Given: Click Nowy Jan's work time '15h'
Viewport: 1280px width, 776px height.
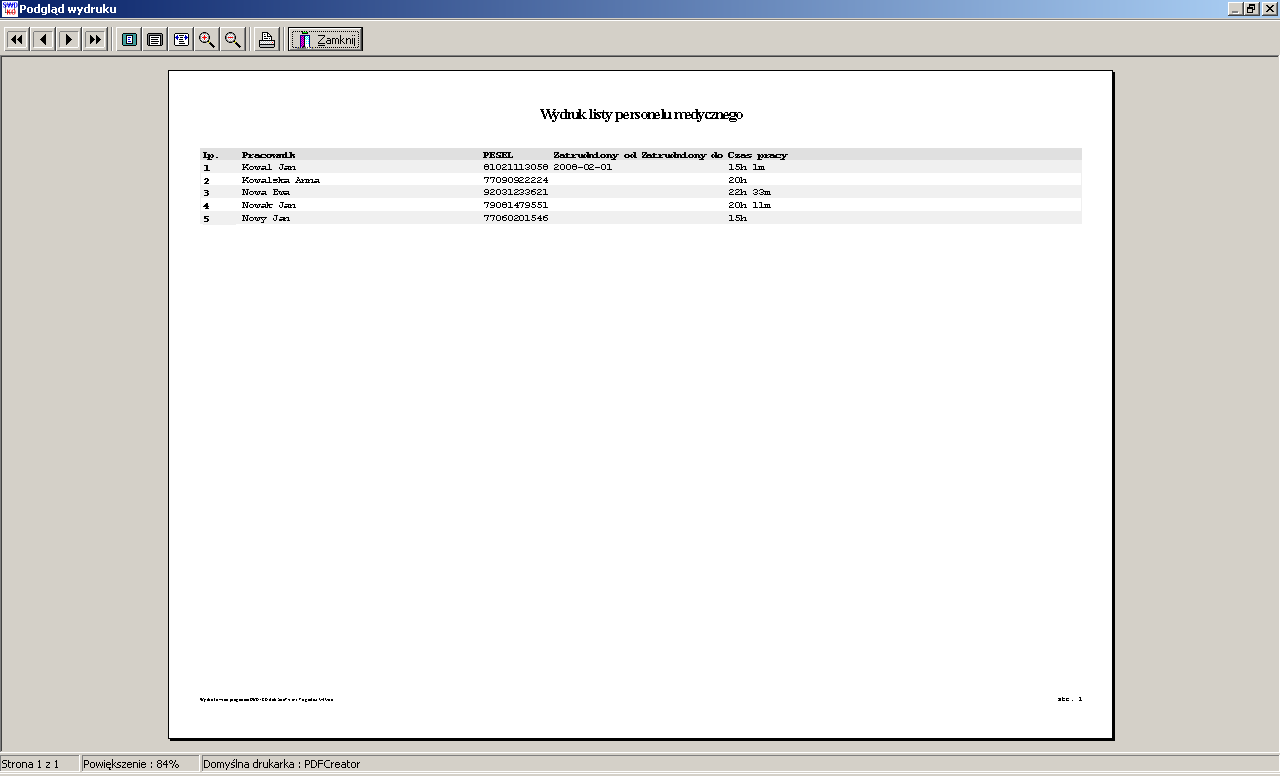Looking at the screenshot, I should click(737, 218).
